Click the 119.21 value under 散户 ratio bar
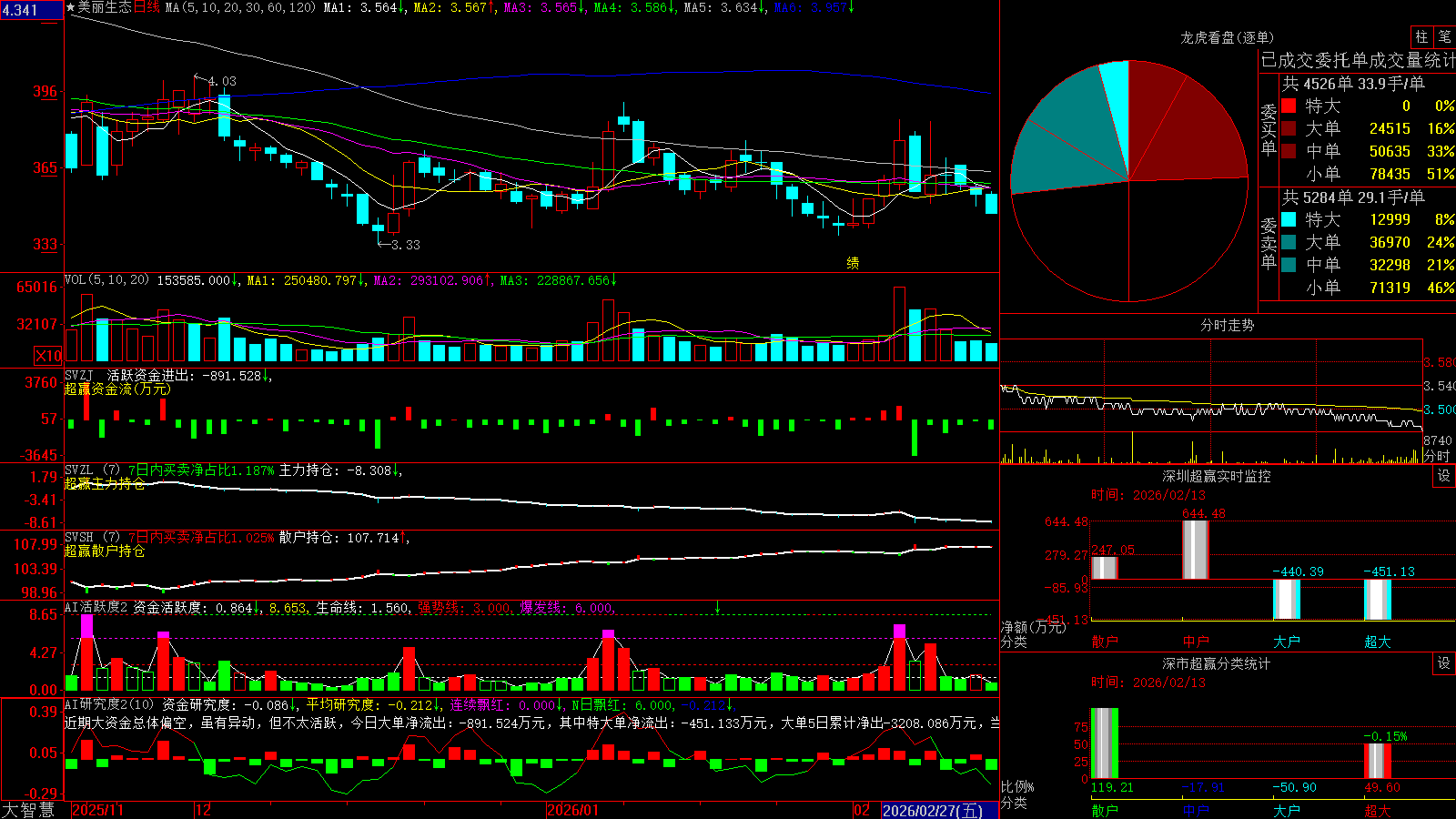Image resolution: width=1456 pixels, height=819 pixels. pyautogui.click(x=1112, y=787)
